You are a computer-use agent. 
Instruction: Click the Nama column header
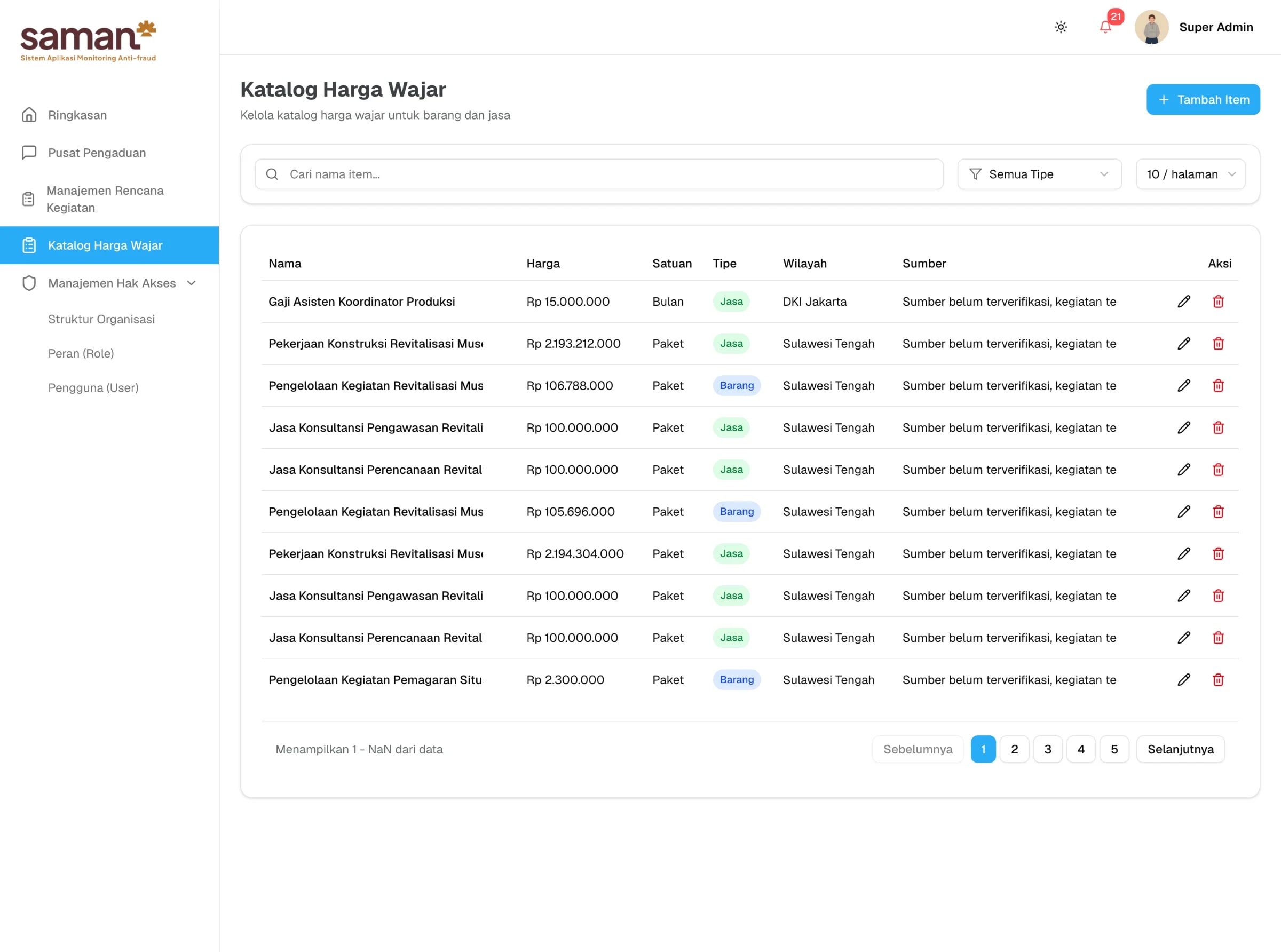coord(284,264)
